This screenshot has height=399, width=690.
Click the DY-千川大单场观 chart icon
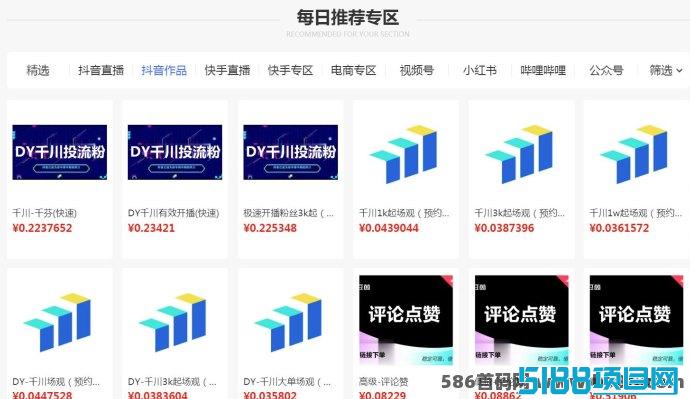(x=288, y=322)
